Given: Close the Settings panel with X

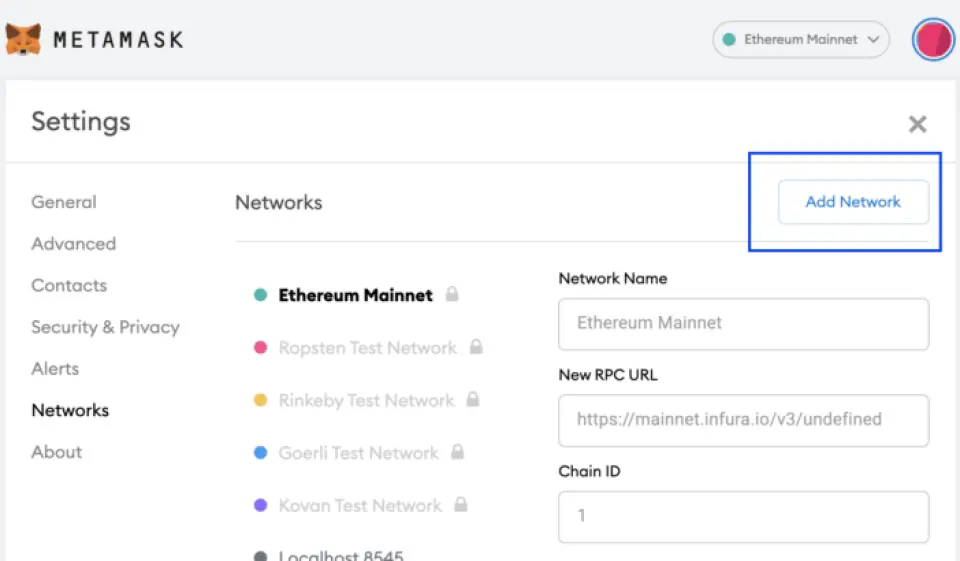Looking at the screenshot, I should (x=917, y=124).
